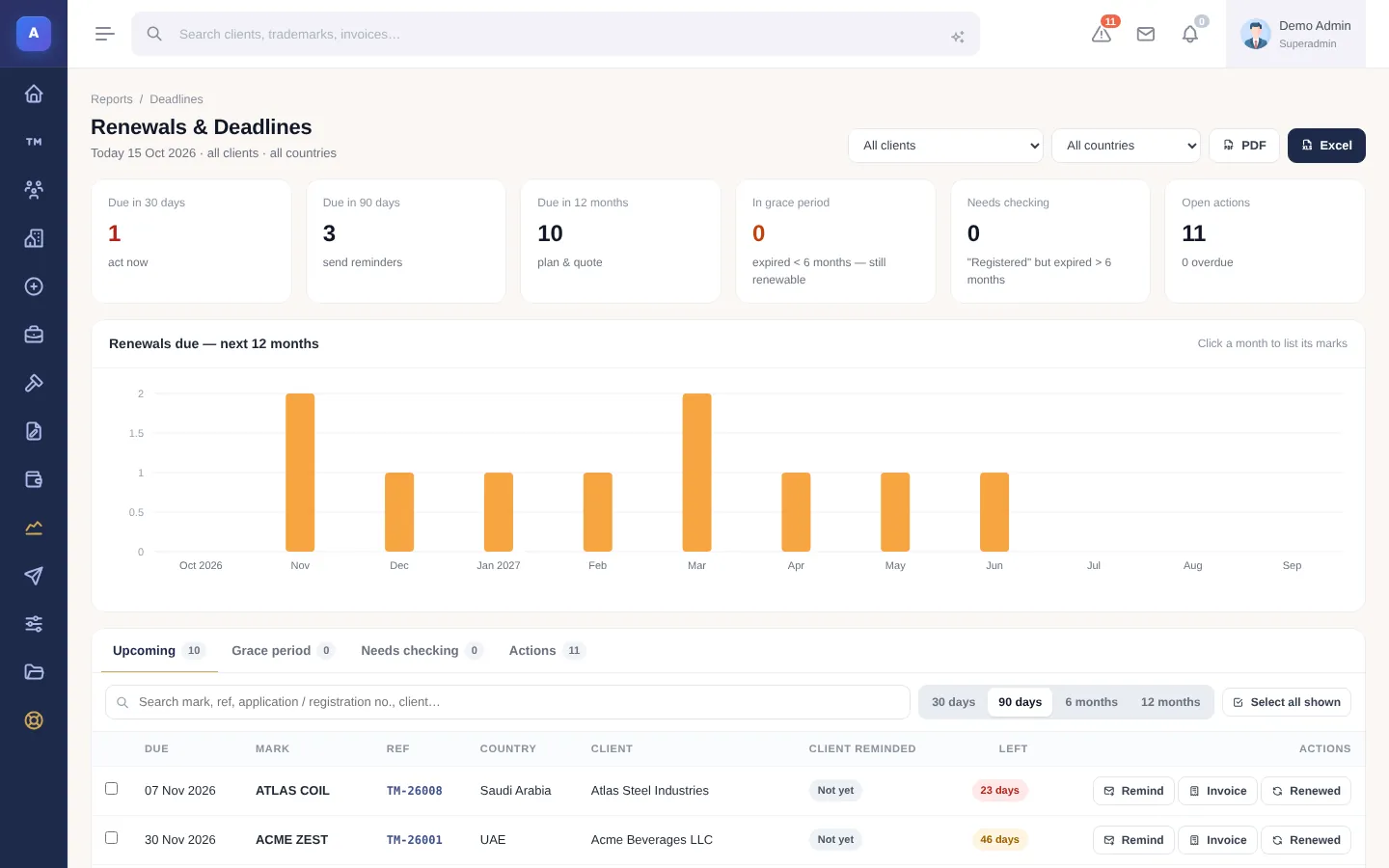This screenshot has width=1389, height=868.
Task: Open the briefcase sidebar icon
Action: point(34,335)
